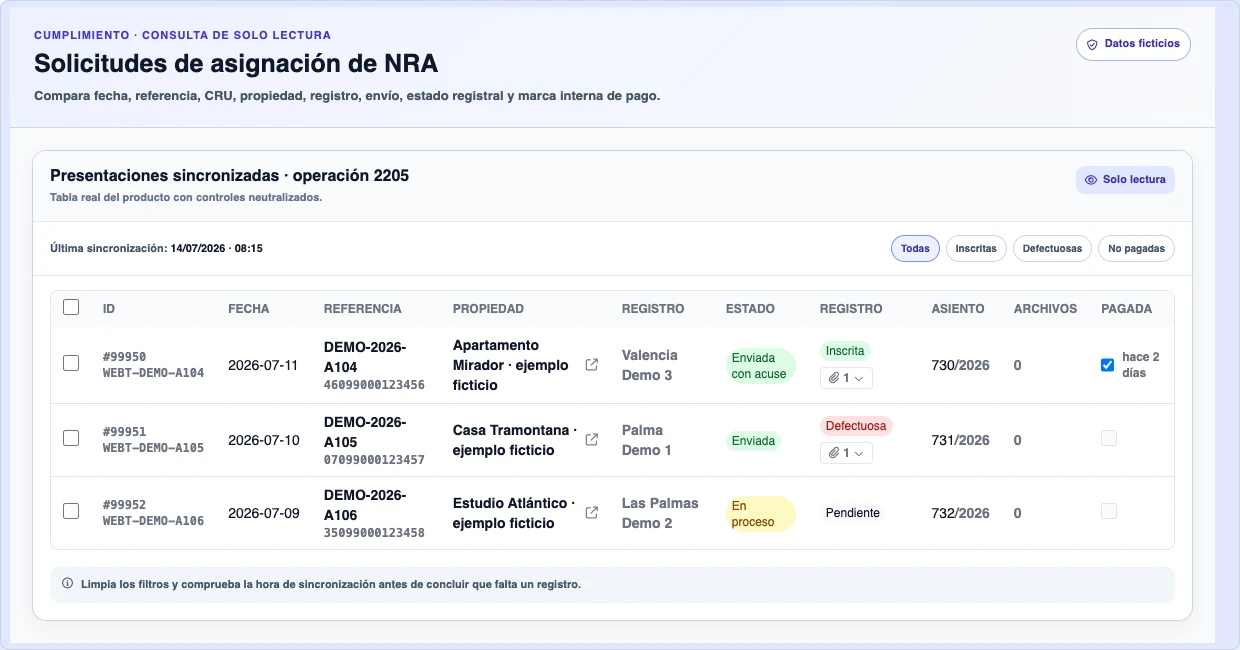The width and height of the screenshot is (1240, 650).
Task: Click ID WEBT-DEMO-A105
Action: click(x=153, y=448)
